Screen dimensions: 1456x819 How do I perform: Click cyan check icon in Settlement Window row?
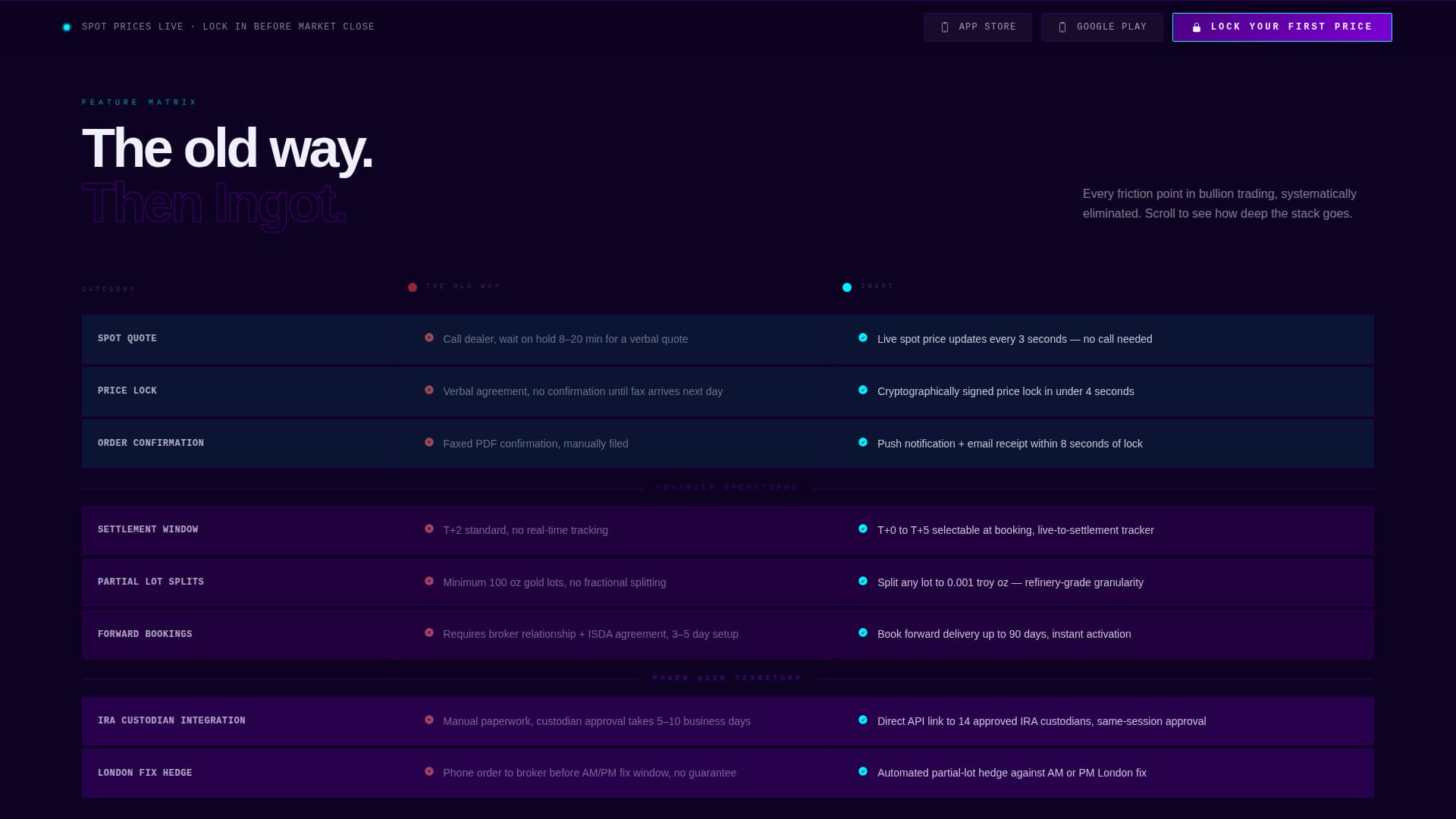[863, 529]
